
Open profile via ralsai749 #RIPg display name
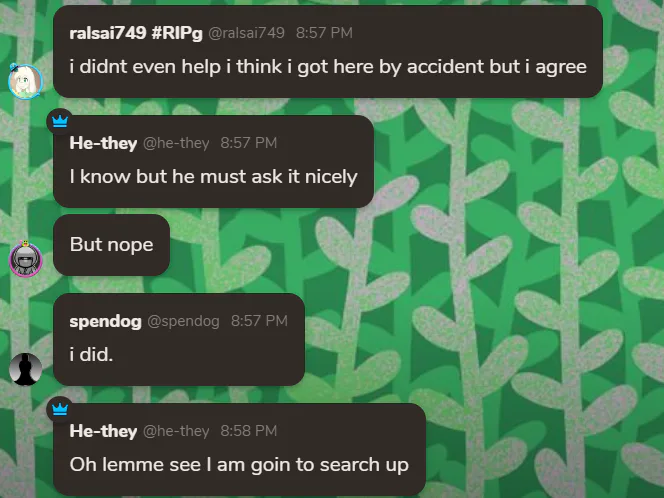coord(136,33)
